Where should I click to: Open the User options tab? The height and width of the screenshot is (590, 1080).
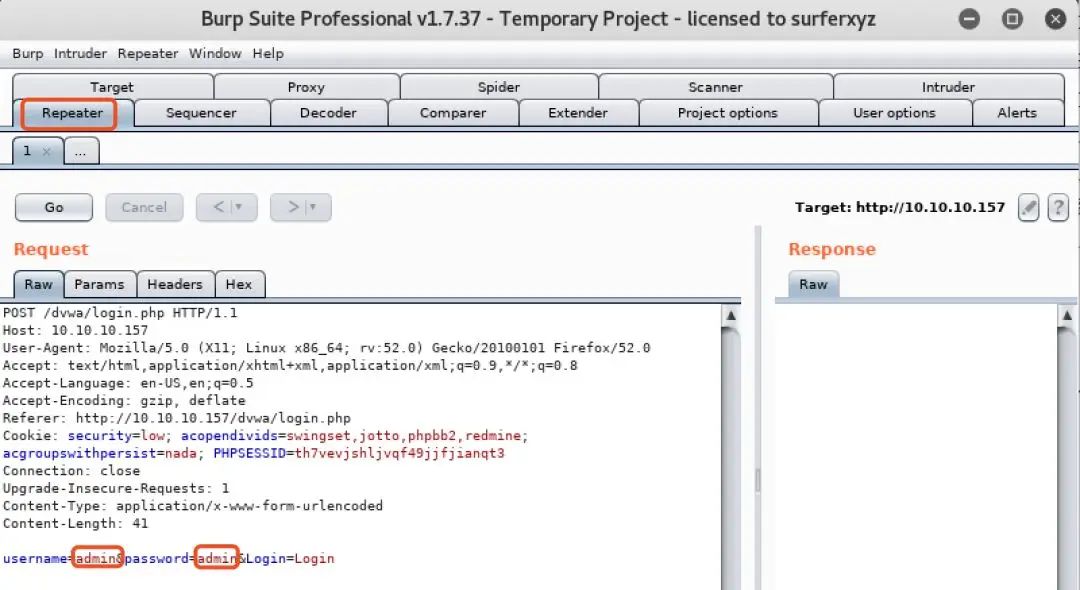coord(894,113)
